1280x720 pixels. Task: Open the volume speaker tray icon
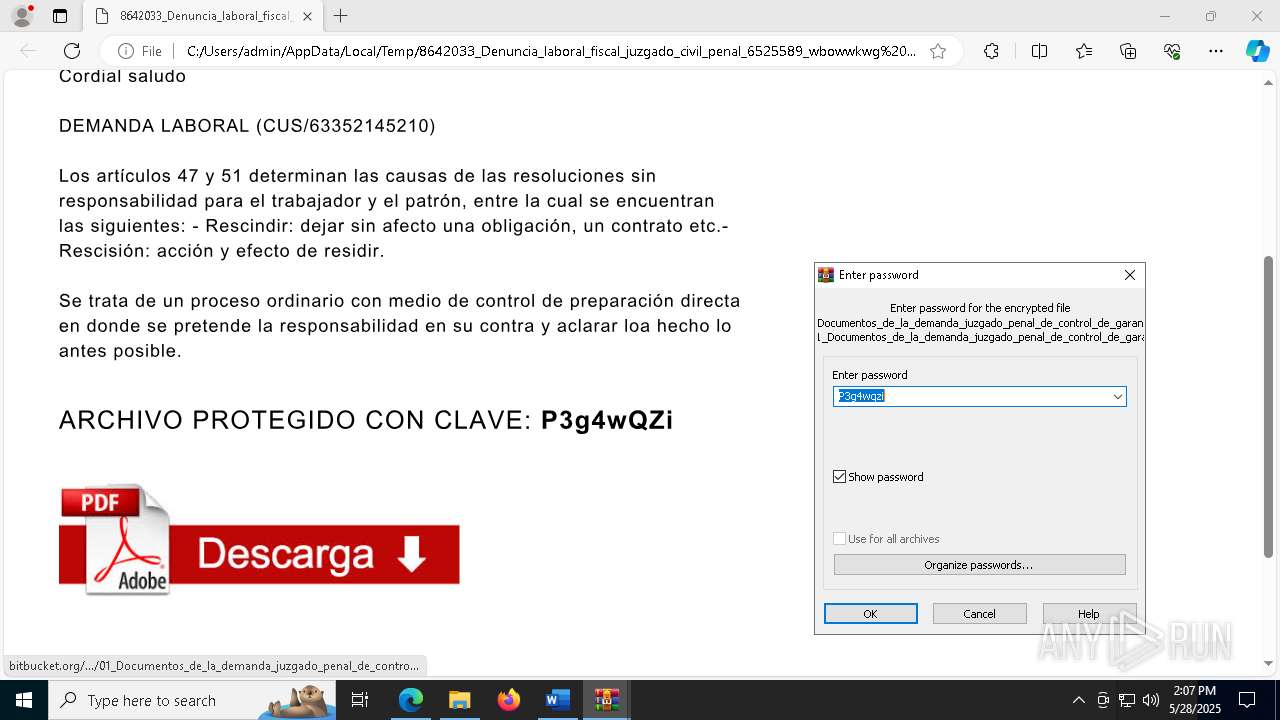tap(1151, 700)
